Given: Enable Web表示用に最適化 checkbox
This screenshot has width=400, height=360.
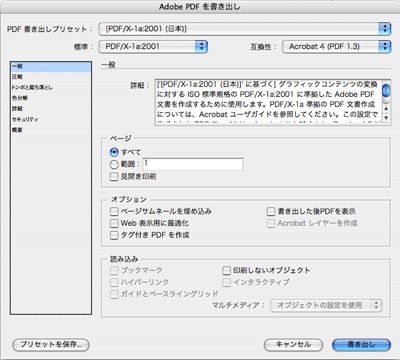Looking at the screenshot, I should click(x=114, y=223).
